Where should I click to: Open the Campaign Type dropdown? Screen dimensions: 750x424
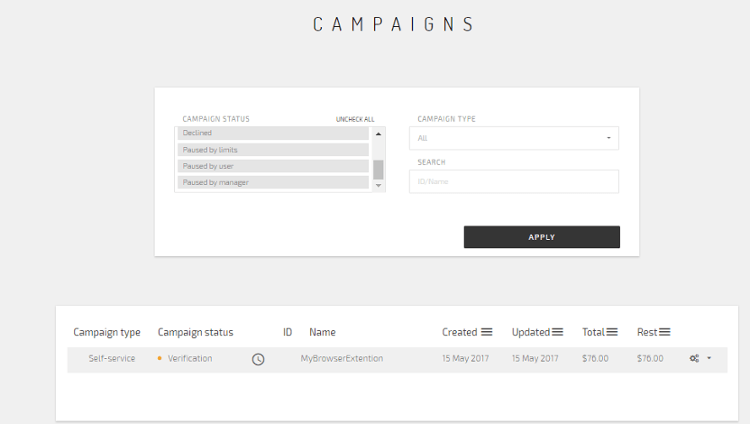pos(514,138)
